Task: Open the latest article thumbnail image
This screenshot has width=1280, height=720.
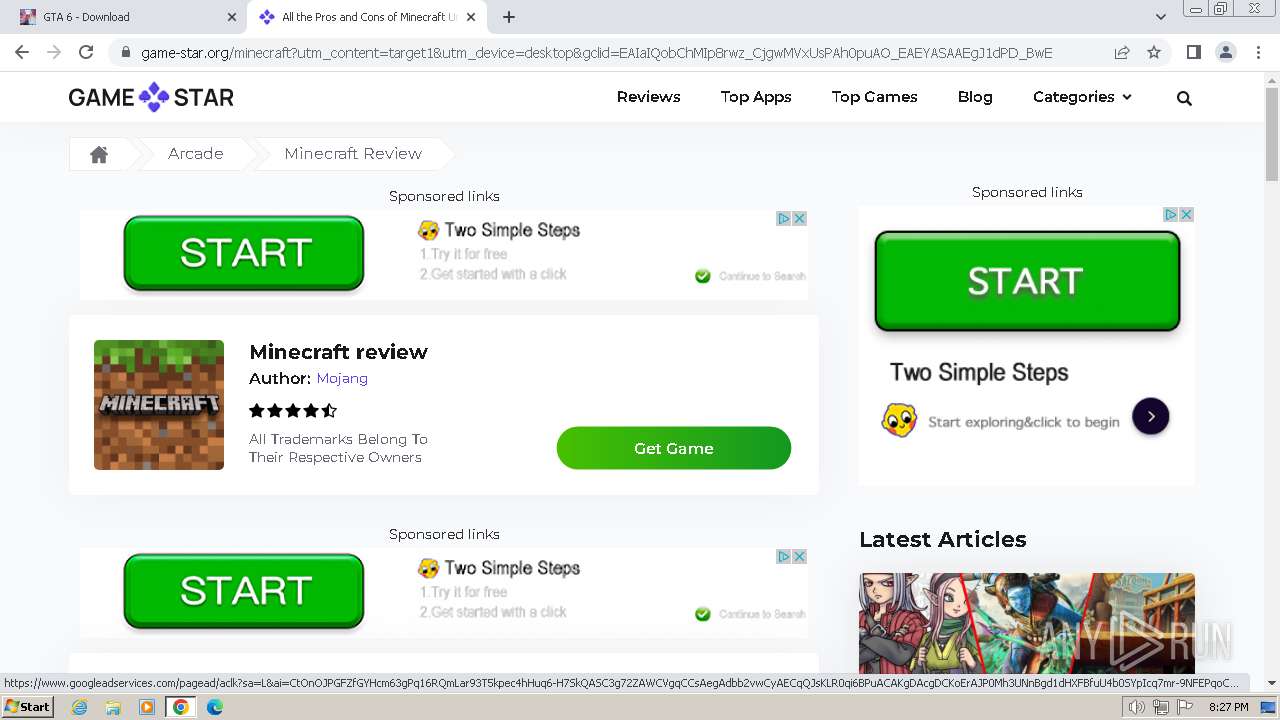Action: click(x=1027, y=623)
